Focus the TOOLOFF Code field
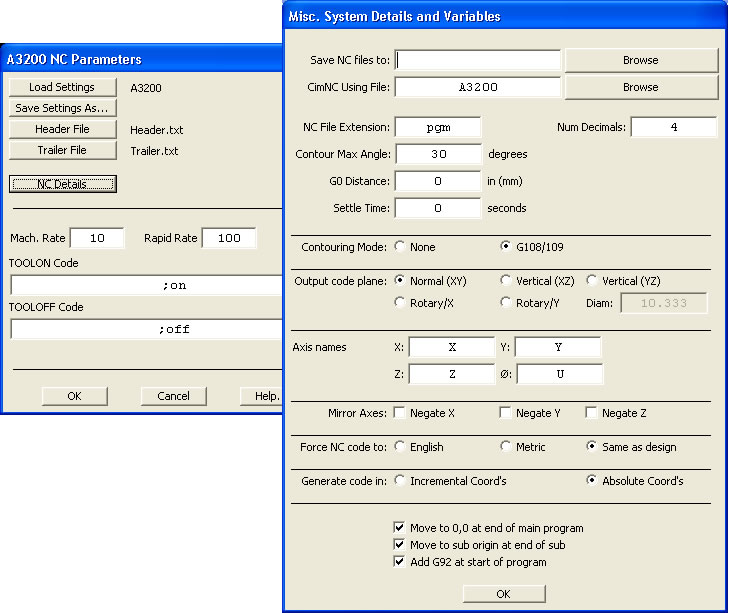This screenshot has height=613, width=736. point(146,329)
